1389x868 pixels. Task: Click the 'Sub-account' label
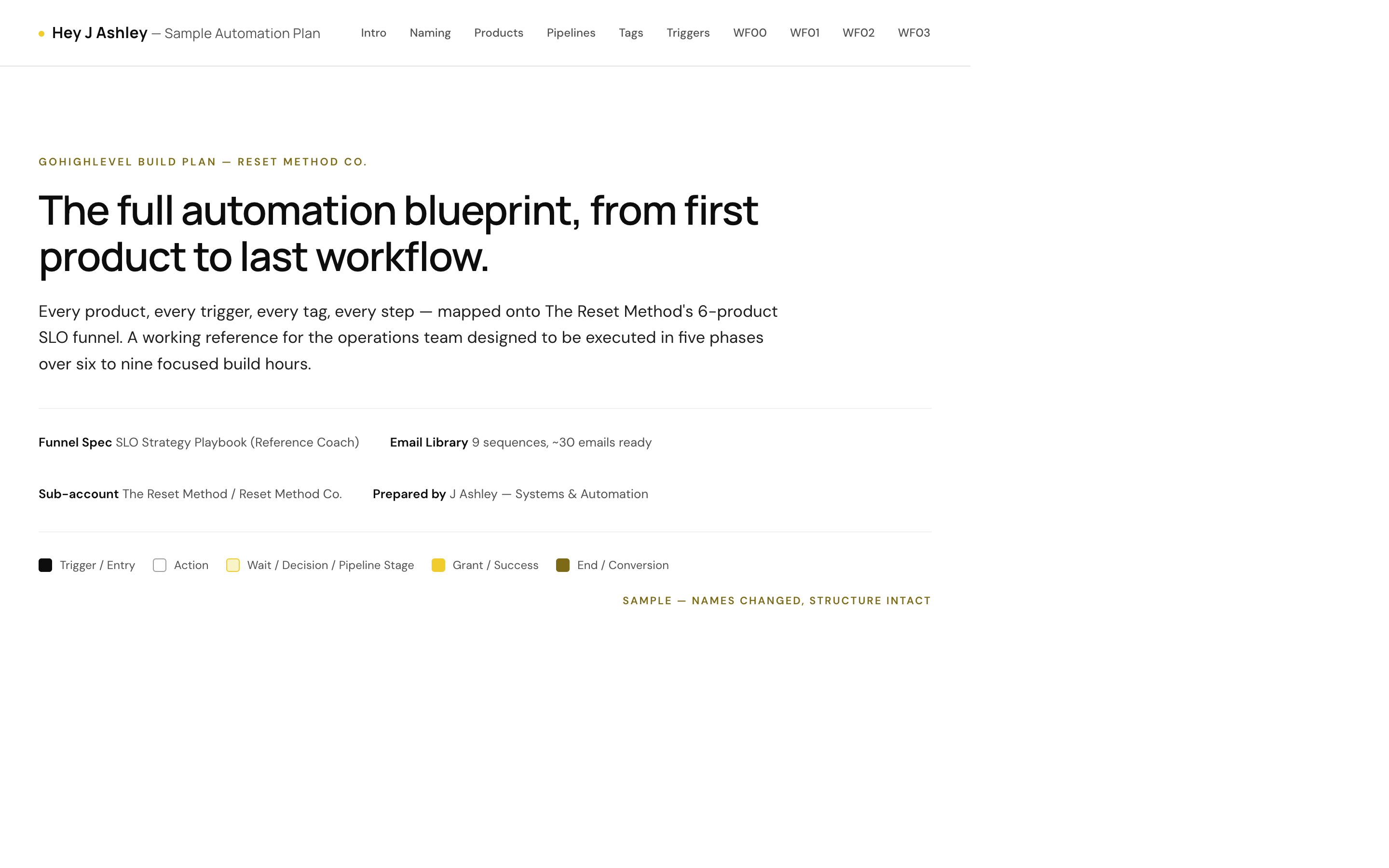[79, 494]
